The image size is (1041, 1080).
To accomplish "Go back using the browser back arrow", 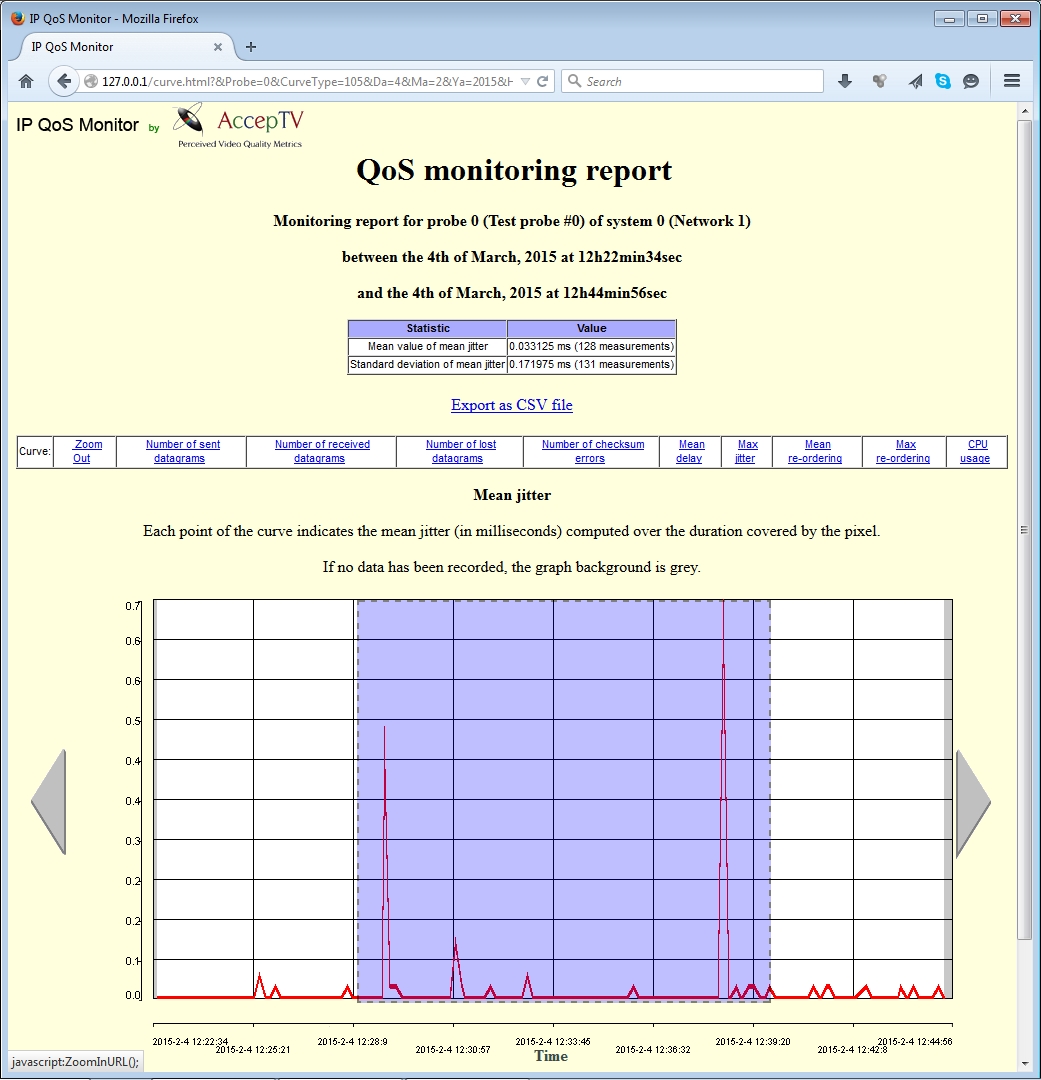I will point(63,81).
